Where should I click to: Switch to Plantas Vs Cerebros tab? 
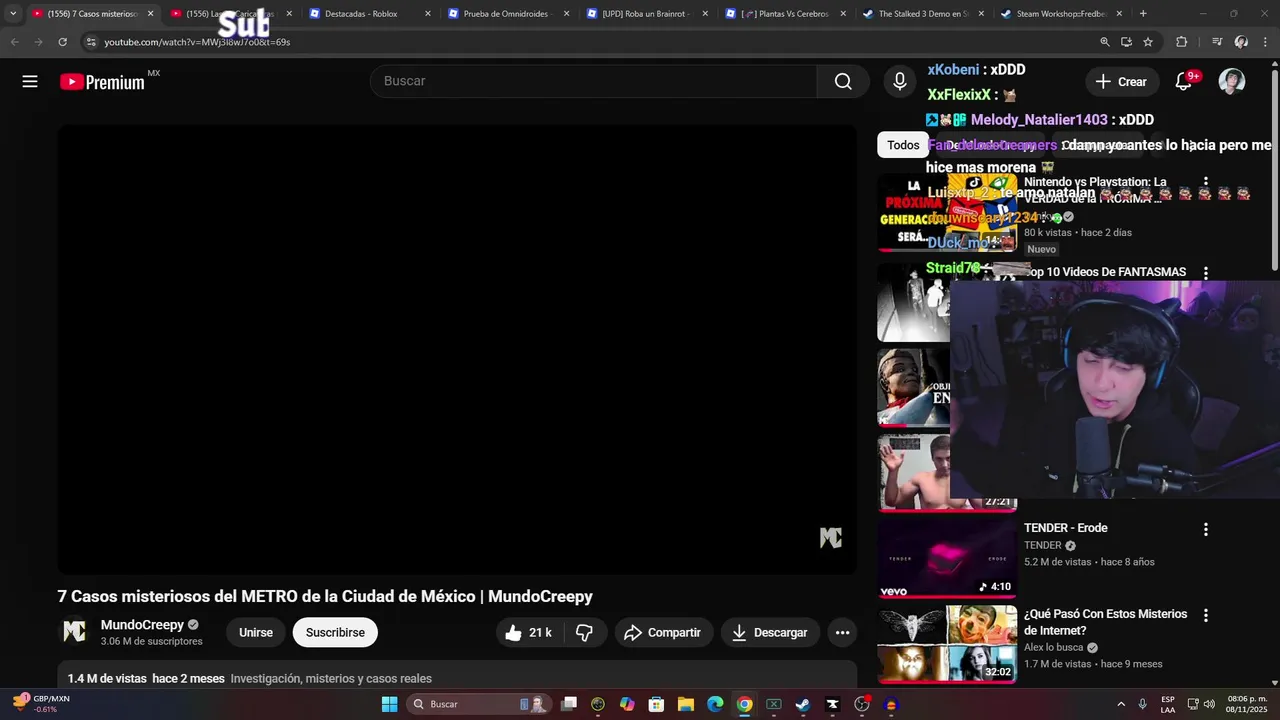coord(784,14)
